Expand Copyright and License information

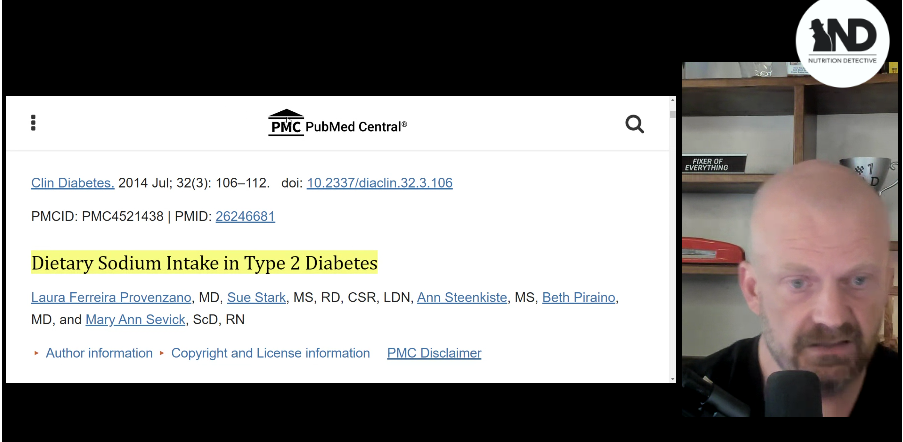[x=270, y=353]
